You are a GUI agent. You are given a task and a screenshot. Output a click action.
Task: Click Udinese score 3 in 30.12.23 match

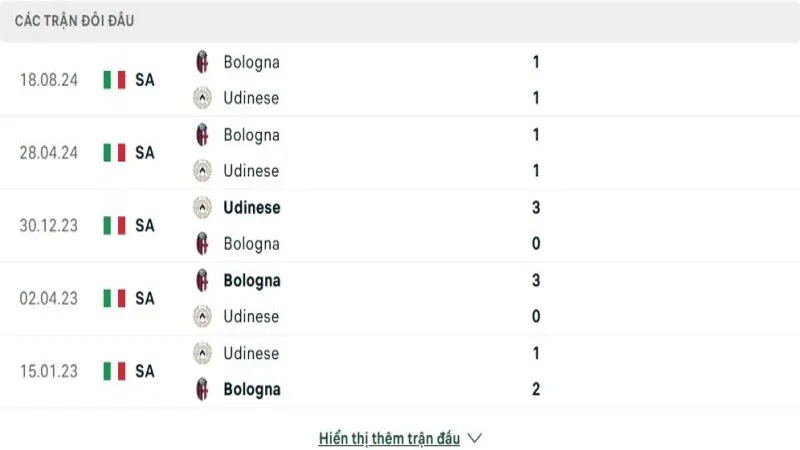[x=536, y=208]
